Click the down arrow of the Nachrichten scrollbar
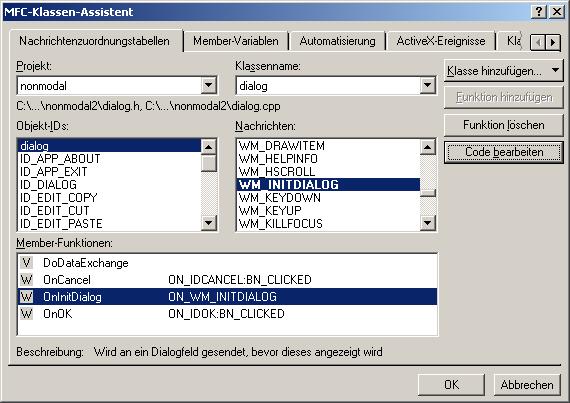Viewport: 570px width, 403px height. 428,223
